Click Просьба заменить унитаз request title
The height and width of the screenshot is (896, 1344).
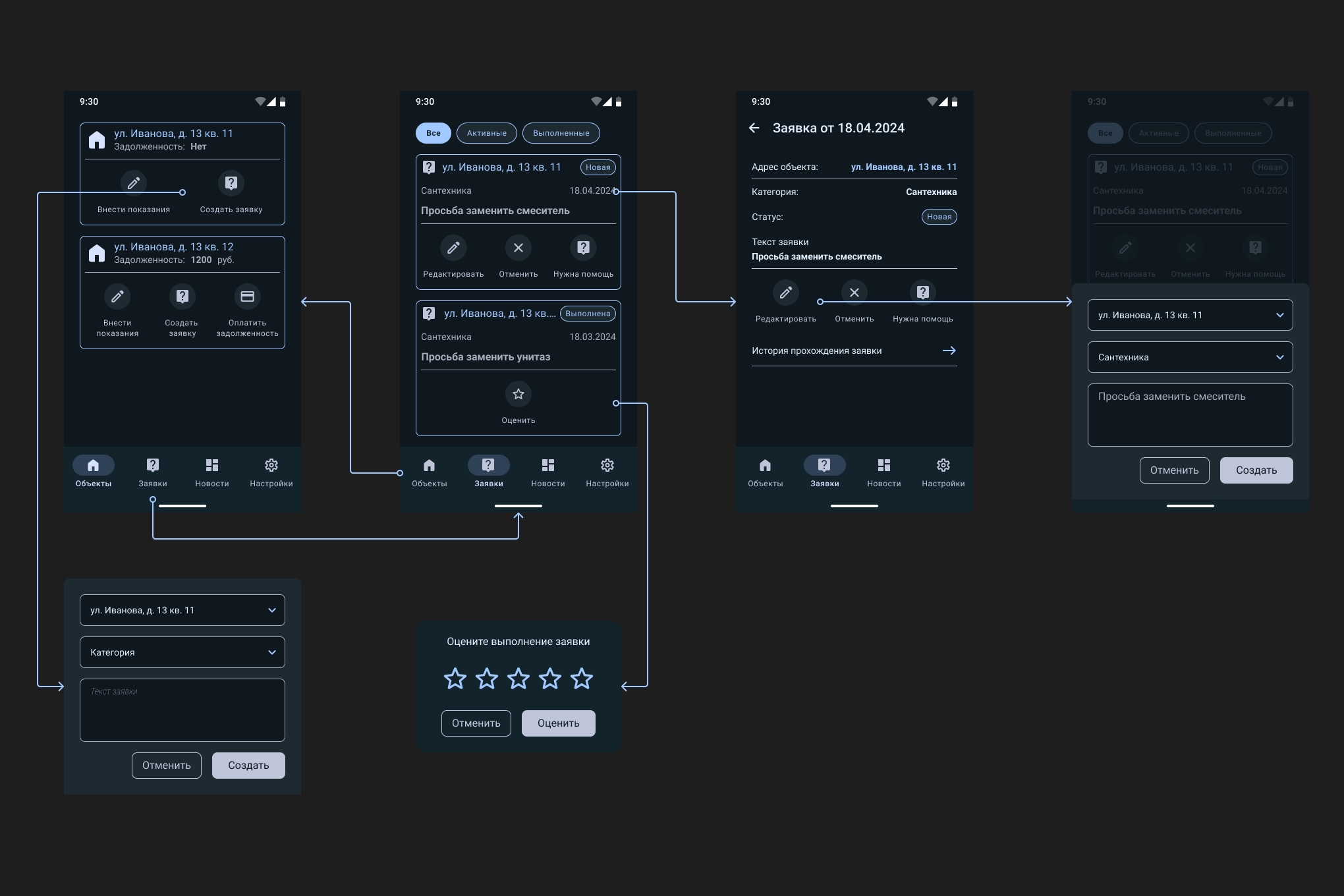(486, 357)
